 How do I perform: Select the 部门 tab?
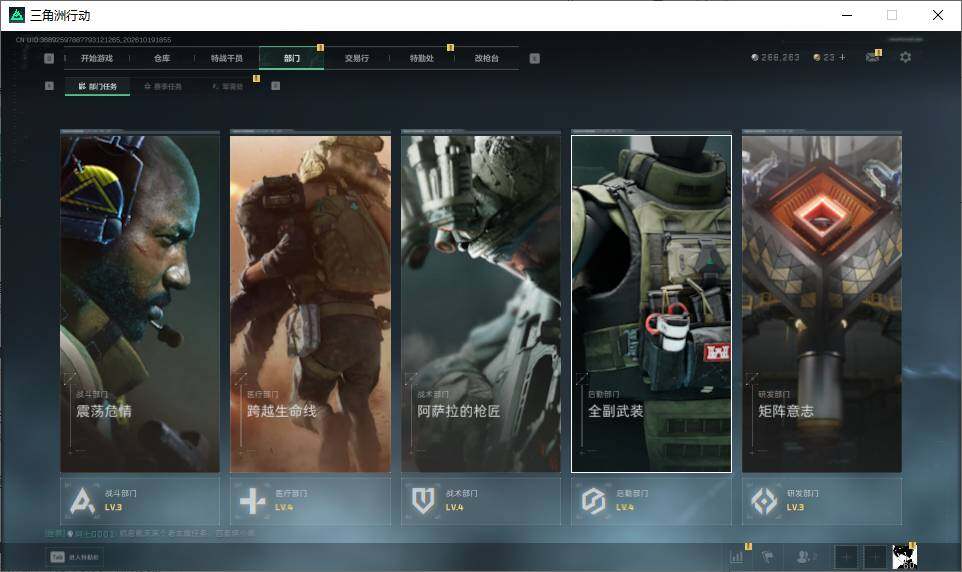click(x=292, y=58)
